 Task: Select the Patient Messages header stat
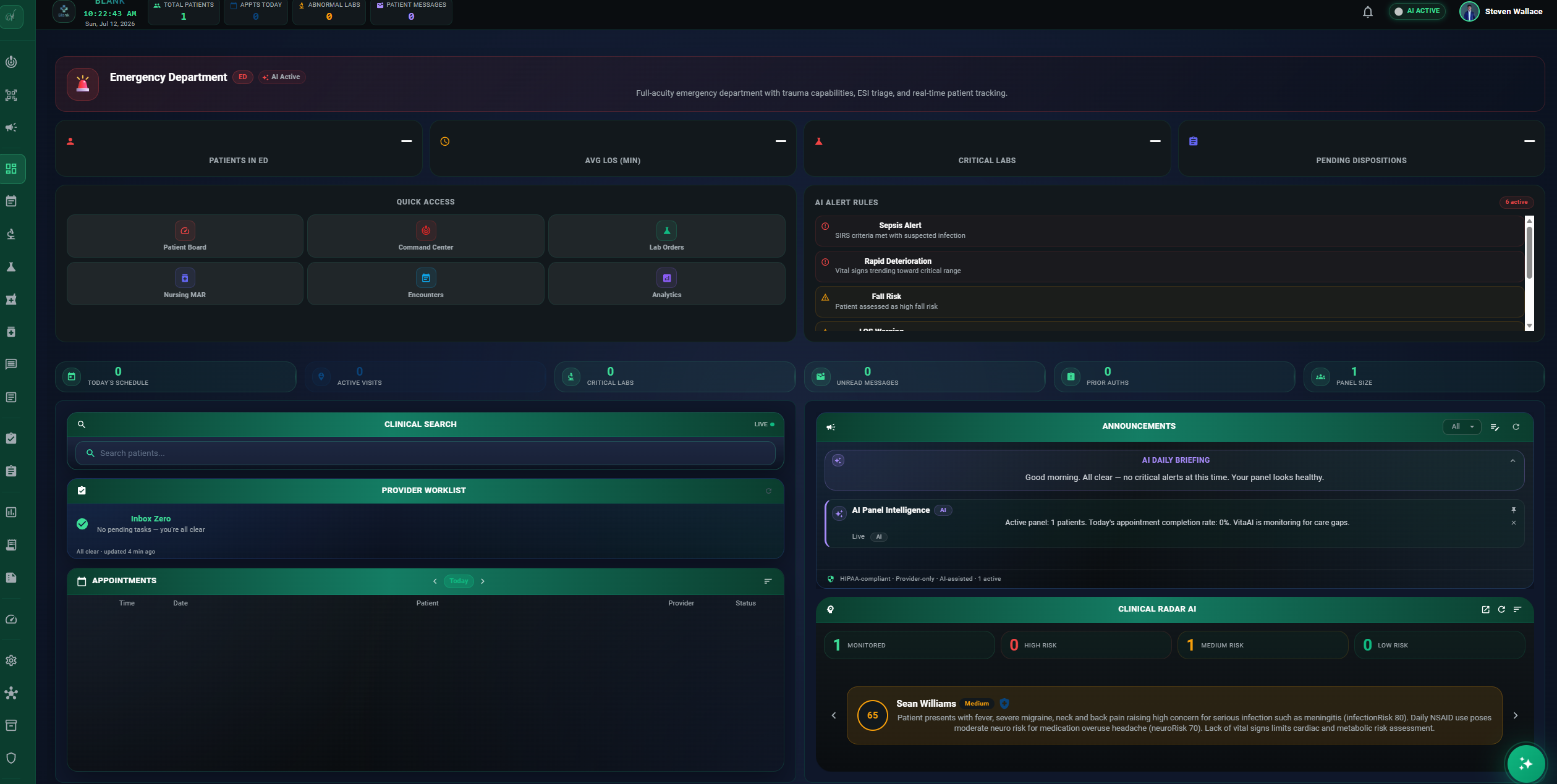coord(411,12)
